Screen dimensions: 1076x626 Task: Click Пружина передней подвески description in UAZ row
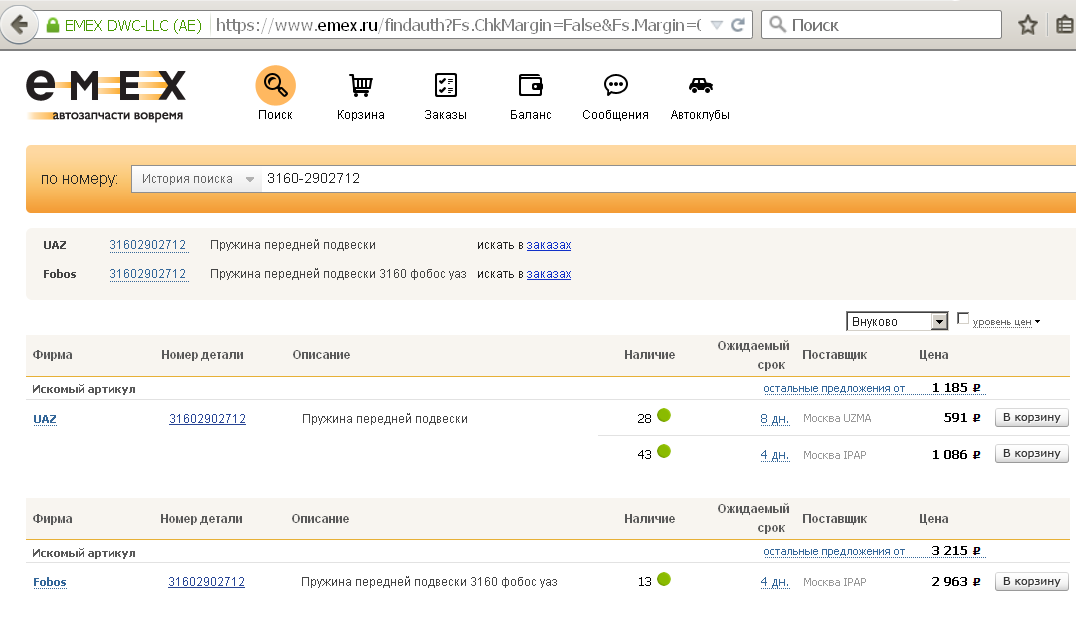coord(384,419)
